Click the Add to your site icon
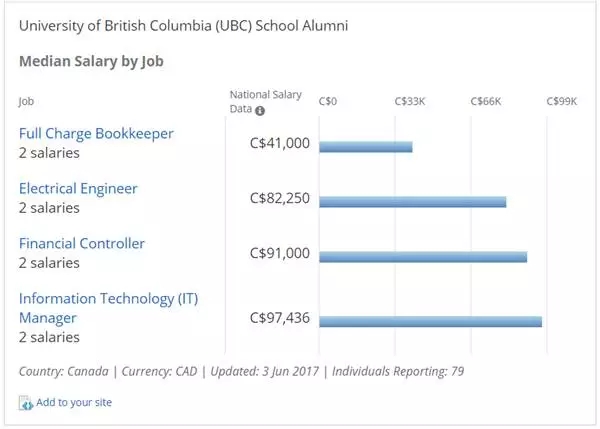The width and height of the screenshot is (600, 429). (x=26, y=403)
